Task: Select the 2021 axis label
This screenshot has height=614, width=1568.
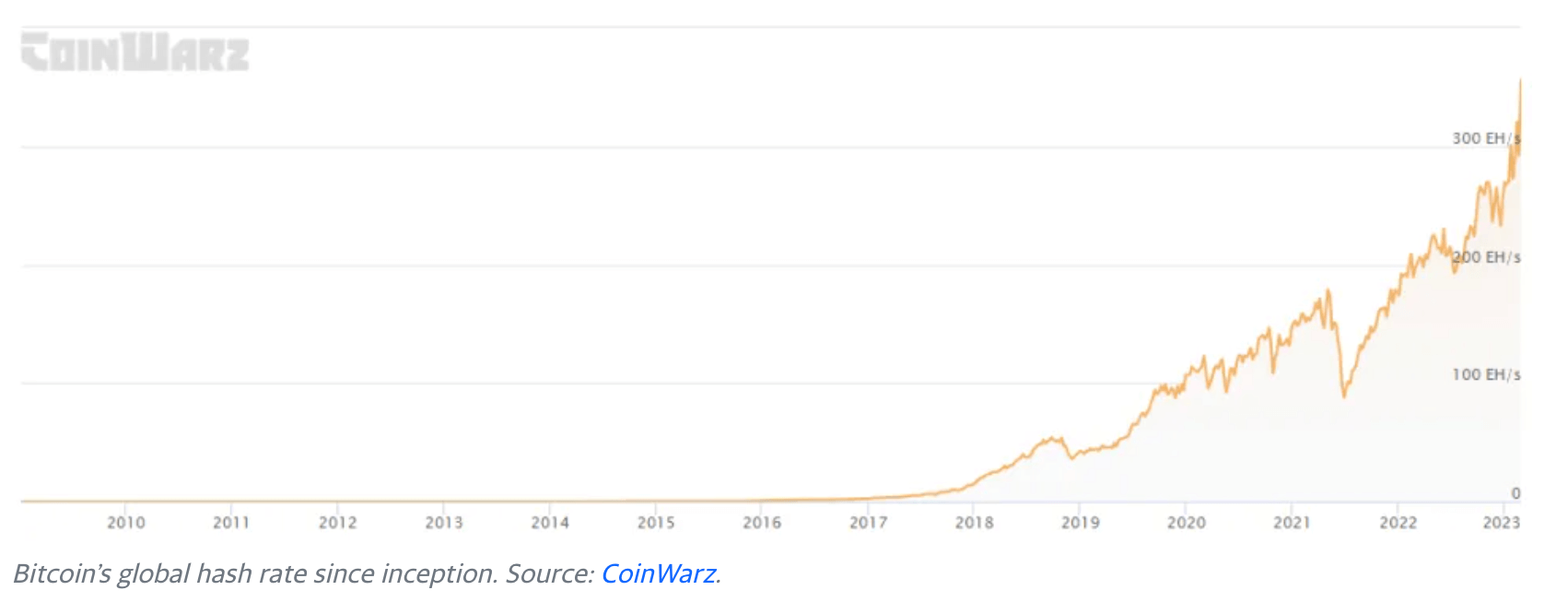Action: coord(1292,523)
